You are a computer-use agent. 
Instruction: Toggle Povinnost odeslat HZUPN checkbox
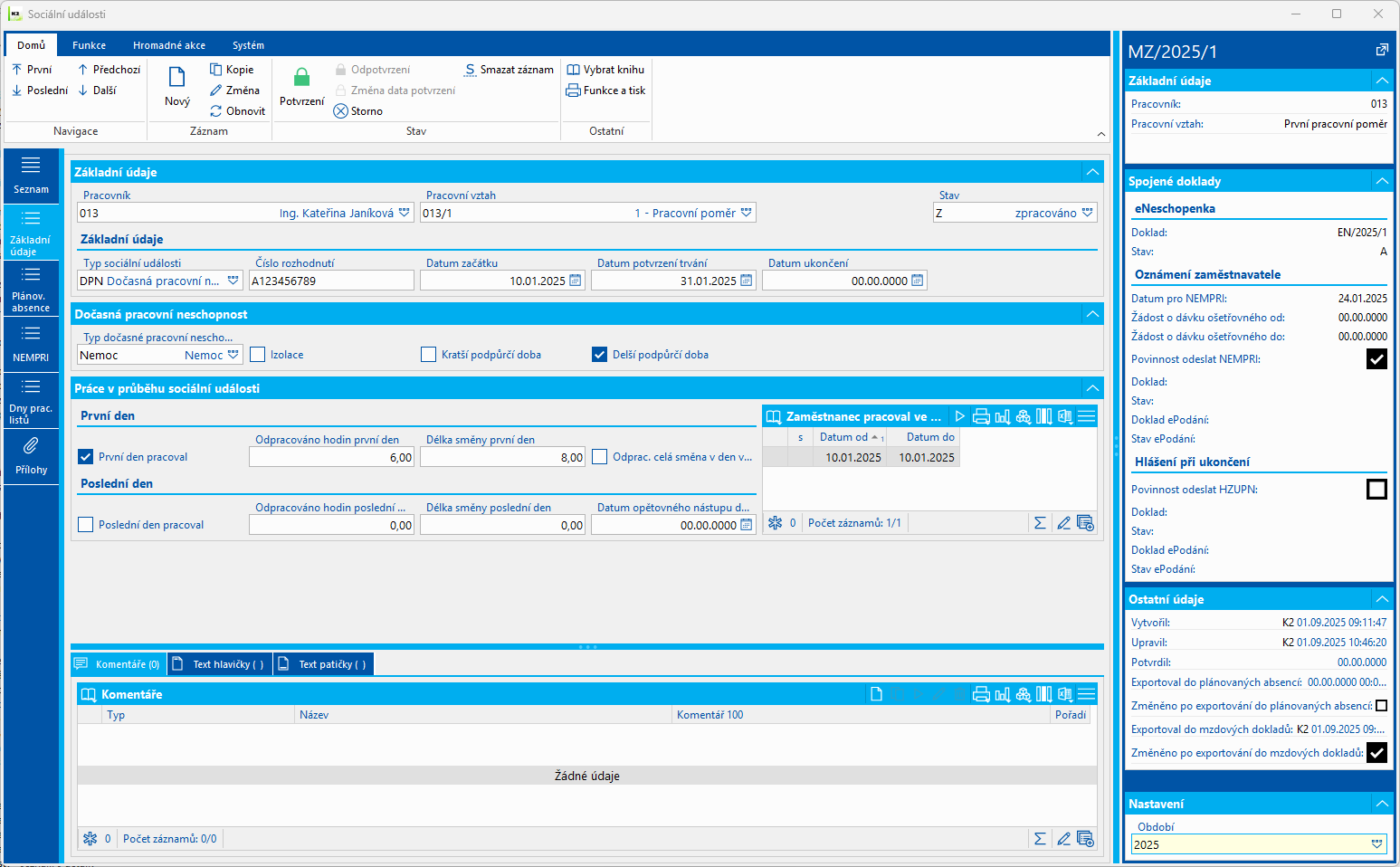pos(1376,490)
